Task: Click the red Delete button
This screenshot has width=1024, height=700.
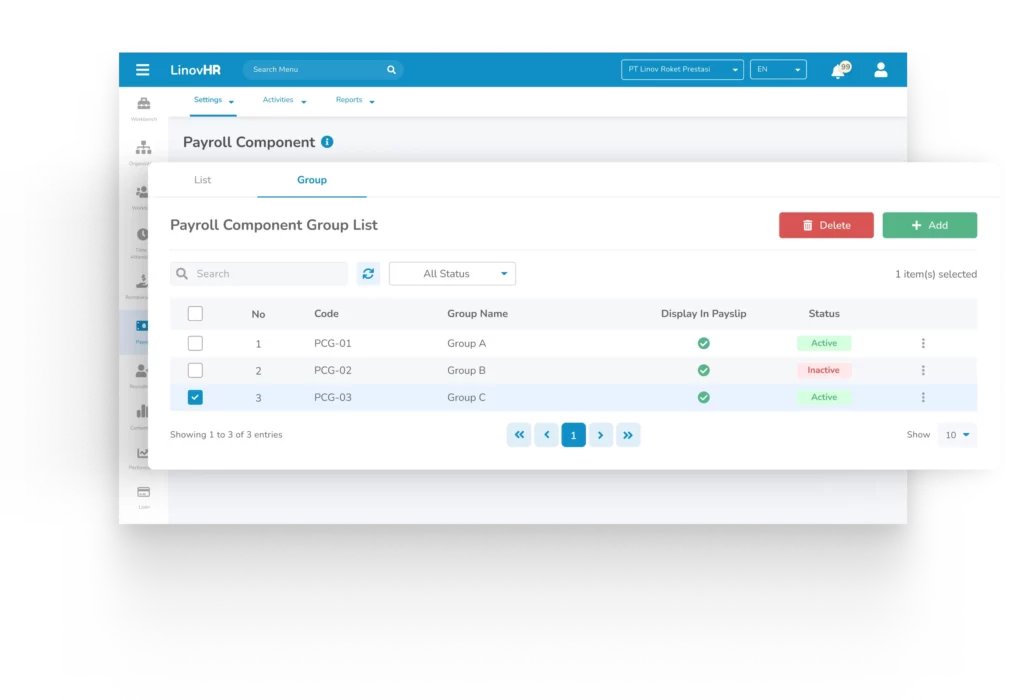Action: point(826,225)
